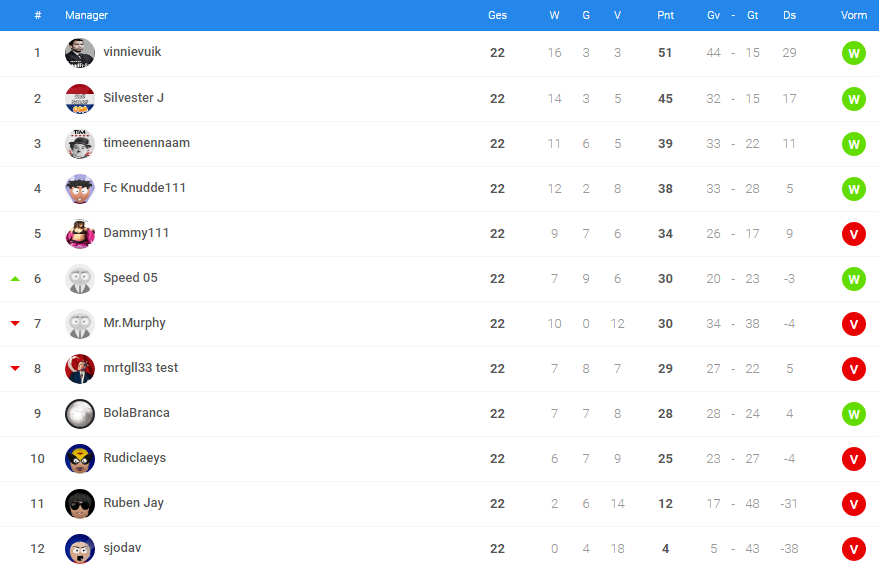Click the red V form badge for Dammy111

pyautogui.click(x=853, y=234)
